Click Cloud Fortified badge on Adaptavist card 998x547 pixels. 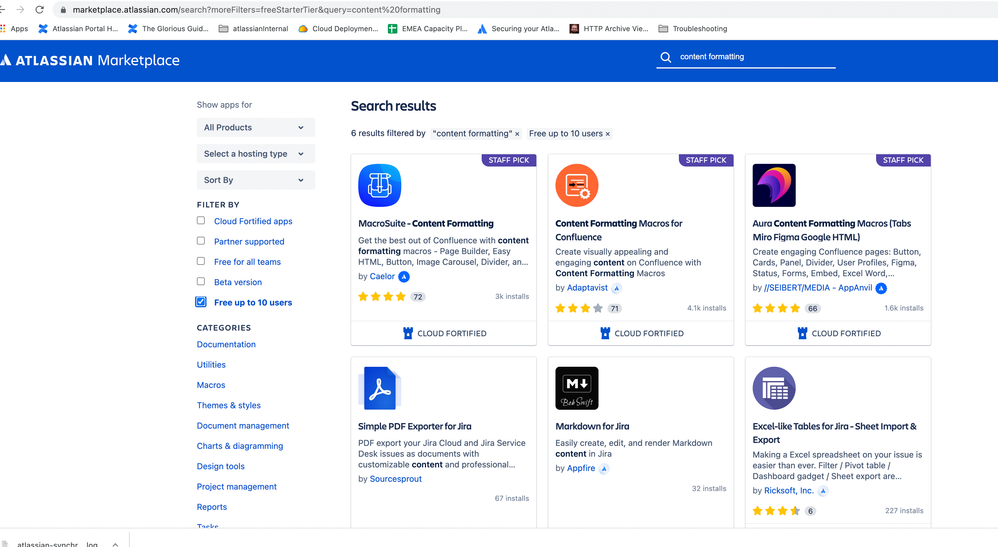coord(642,333)
